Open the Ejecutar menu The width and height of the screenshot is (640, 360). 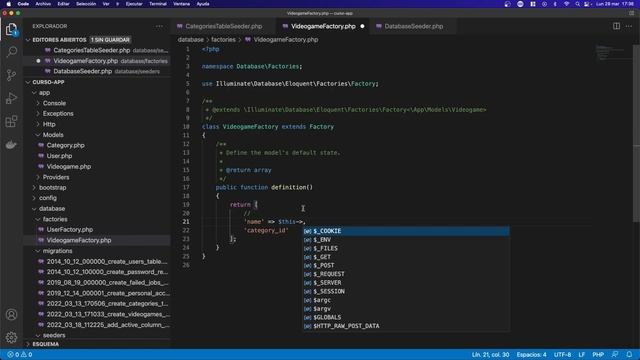(x=134, y=4)
